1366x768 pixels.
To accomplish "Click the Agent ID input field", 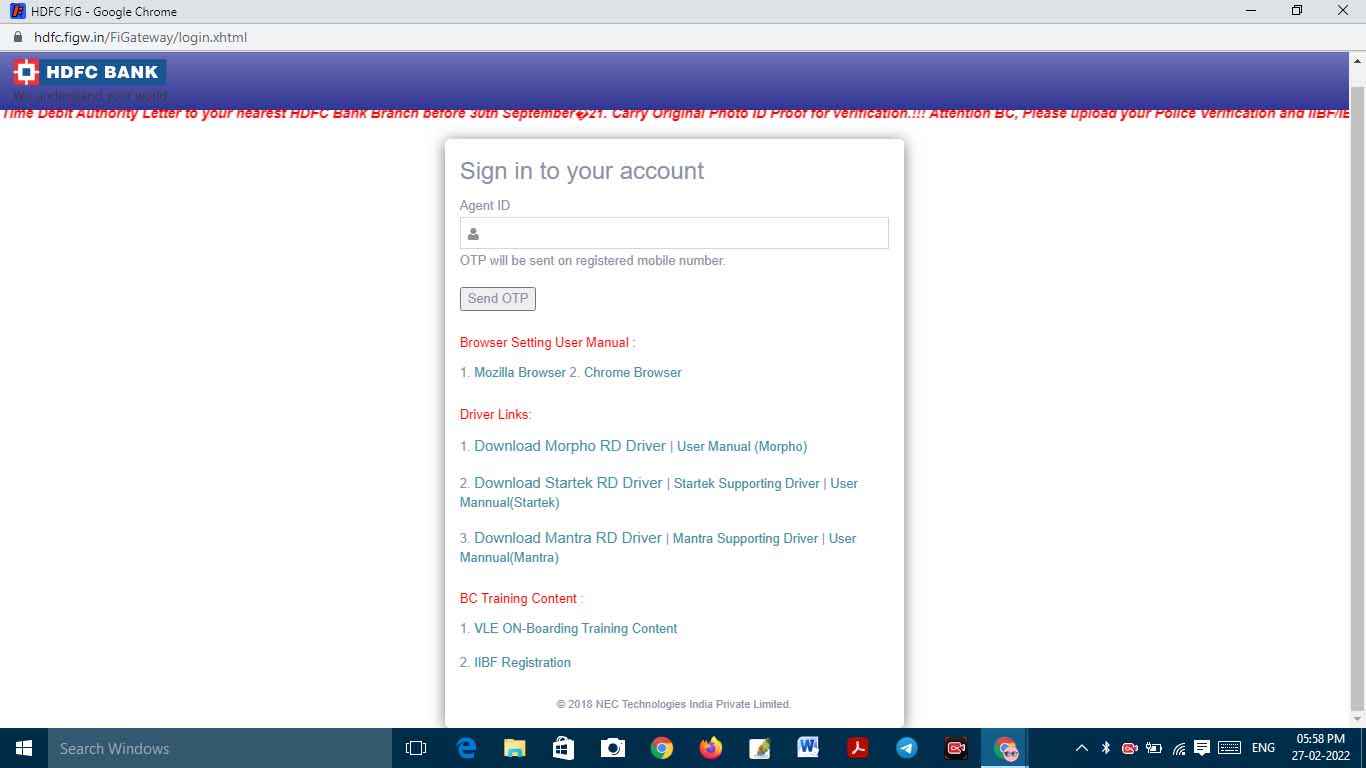I will pos(673,233).
